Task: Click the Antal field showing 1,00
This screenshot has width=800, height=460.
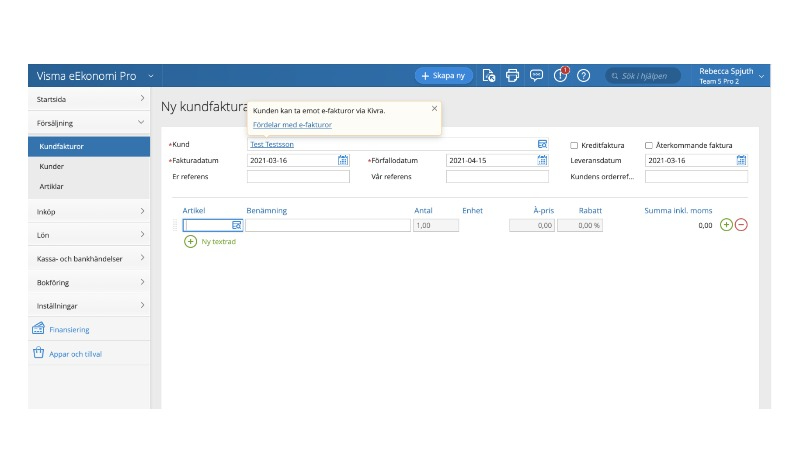Action: (x=436, y=225)
